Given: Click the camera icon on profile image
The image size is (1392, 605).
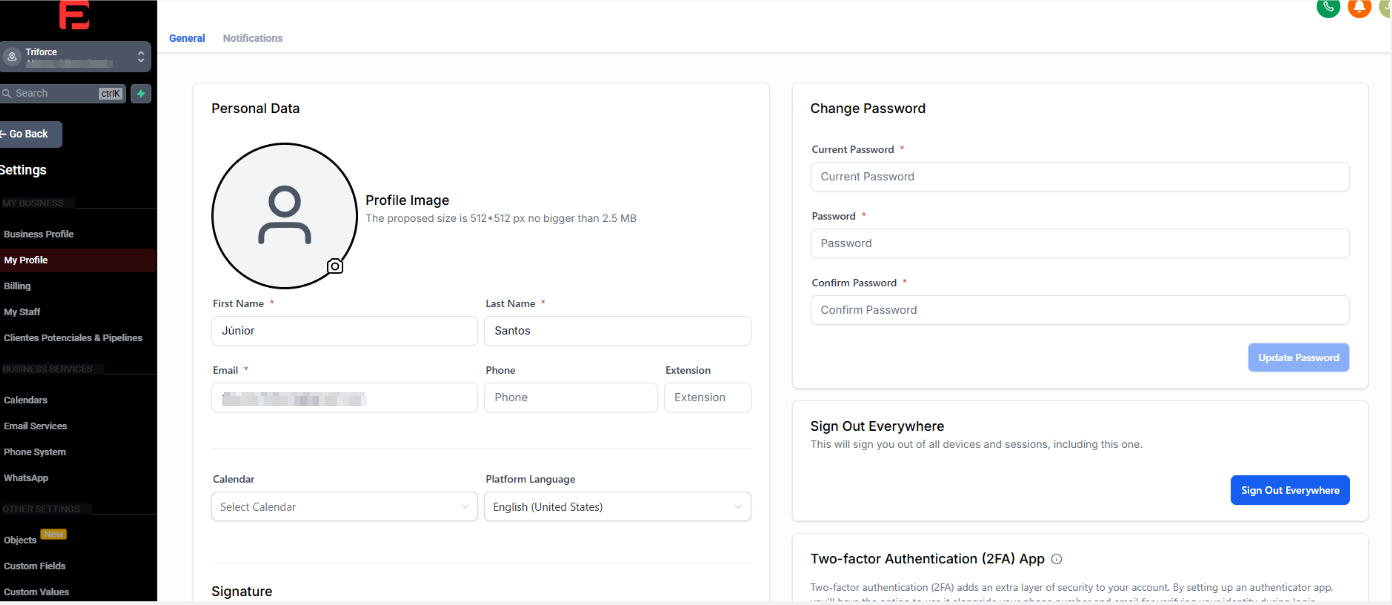Looking at the screenshot, I should [335, 266].
